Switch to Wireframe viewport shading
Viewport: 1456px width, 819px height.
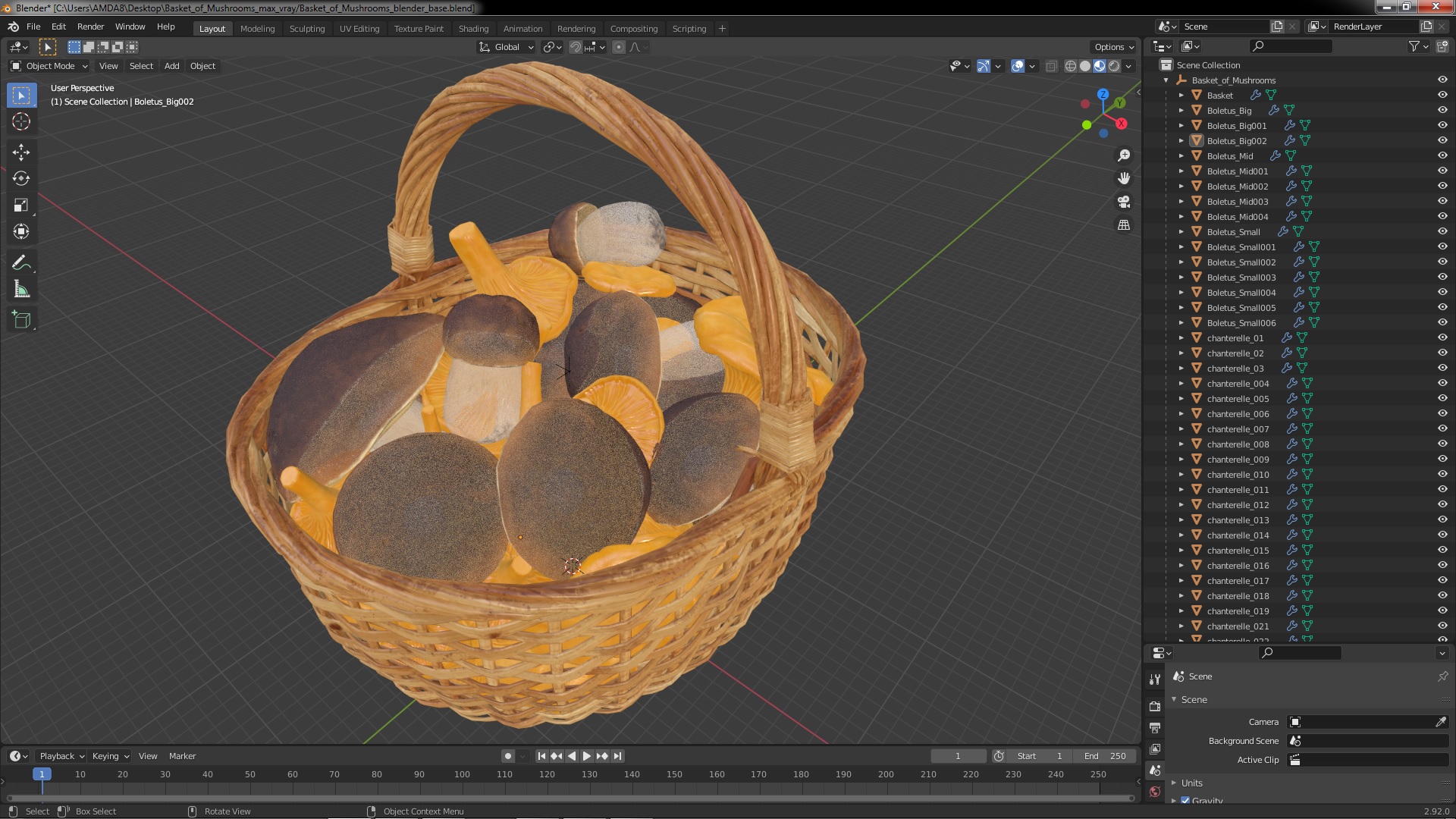click(x=1071, y=66)
